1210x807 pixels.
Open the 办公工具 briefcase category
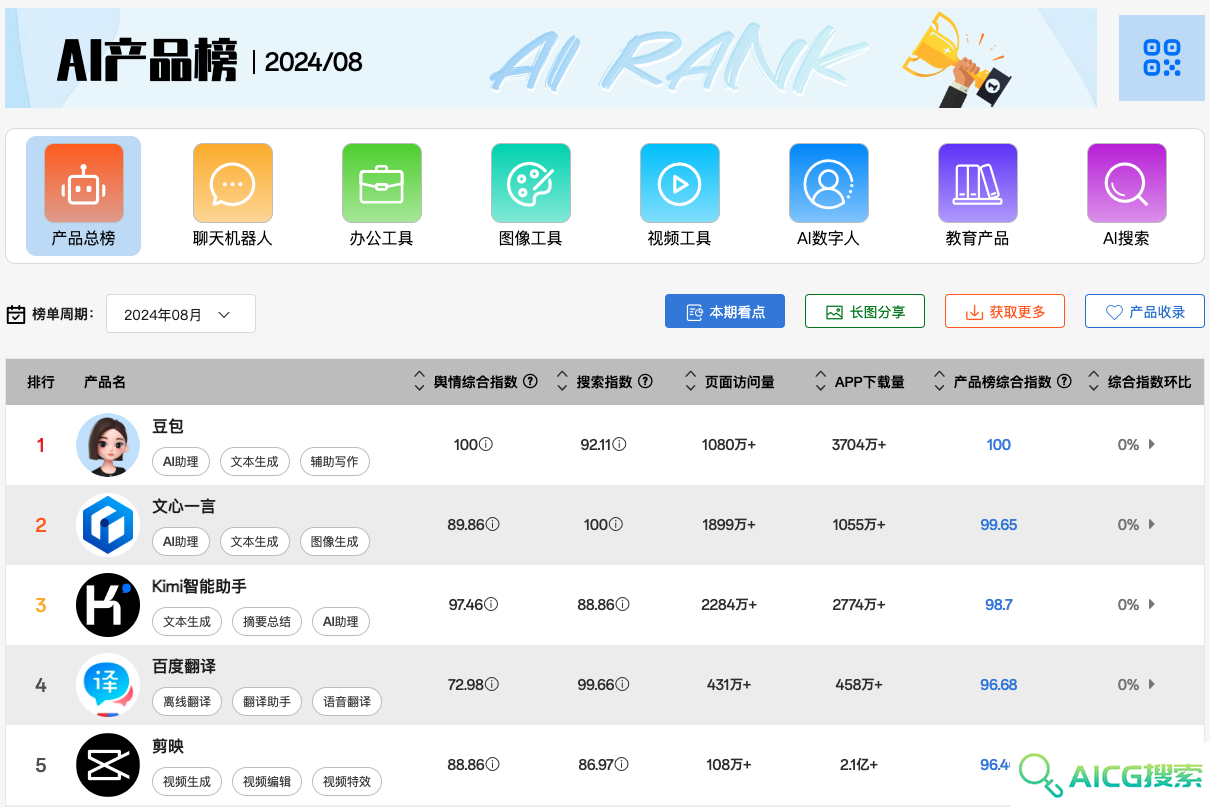382,183
